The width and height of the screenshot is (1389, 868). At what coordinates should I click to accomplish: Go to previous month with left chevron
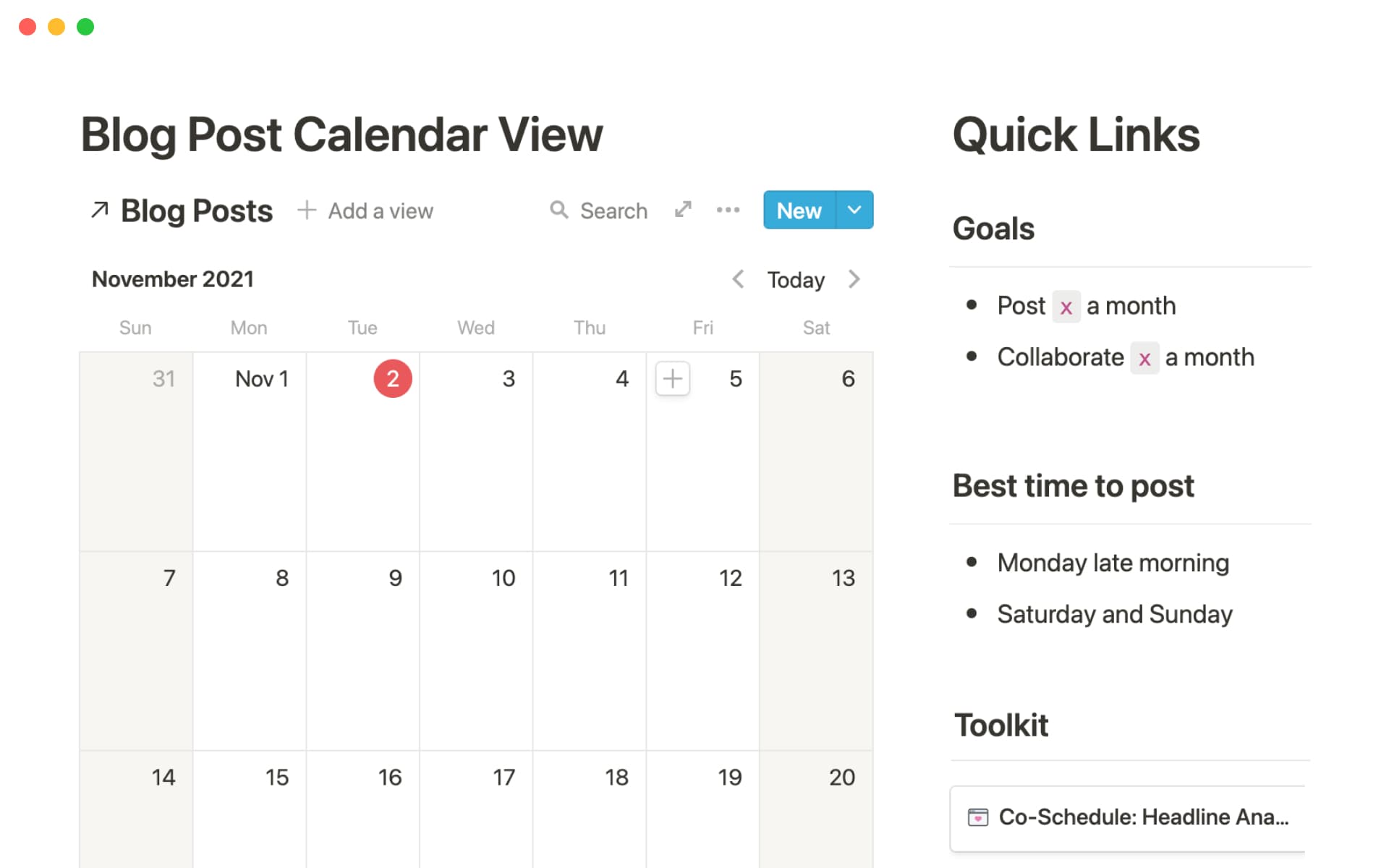click(737, 279)
